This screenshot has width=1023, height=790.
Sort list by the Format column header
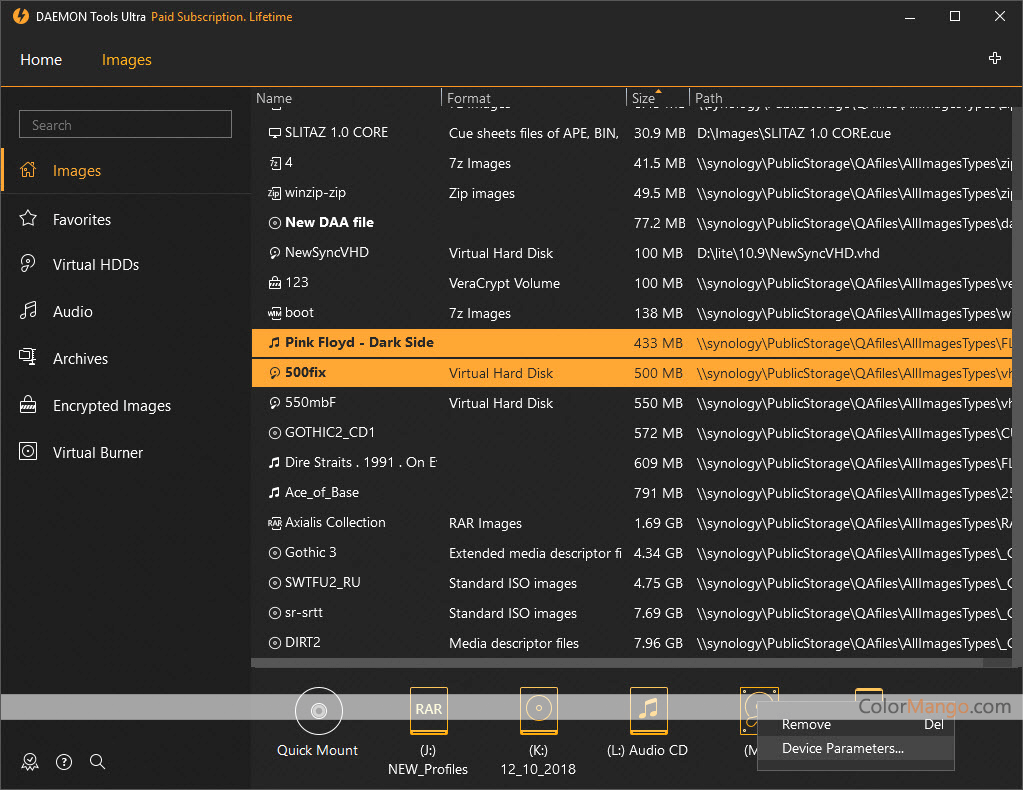coord(469,98)
